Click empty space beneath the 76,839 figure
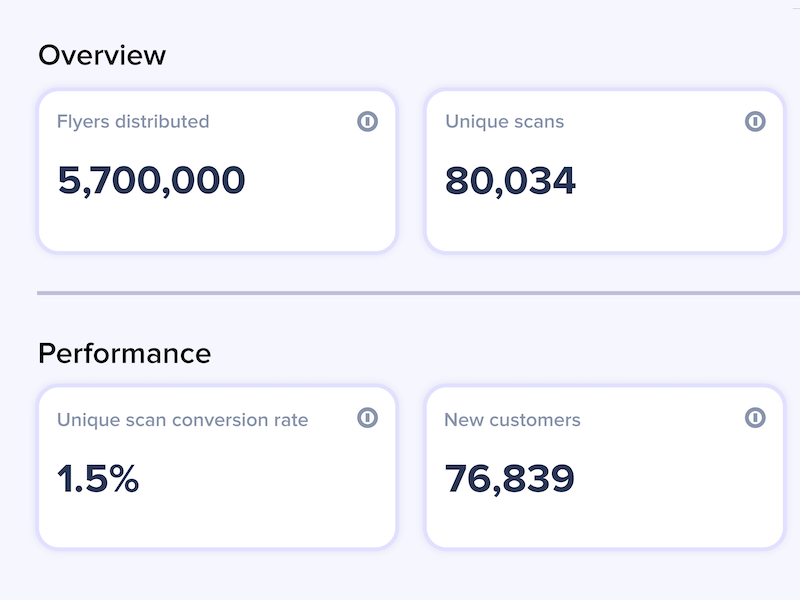 click(x=605, y=521)
